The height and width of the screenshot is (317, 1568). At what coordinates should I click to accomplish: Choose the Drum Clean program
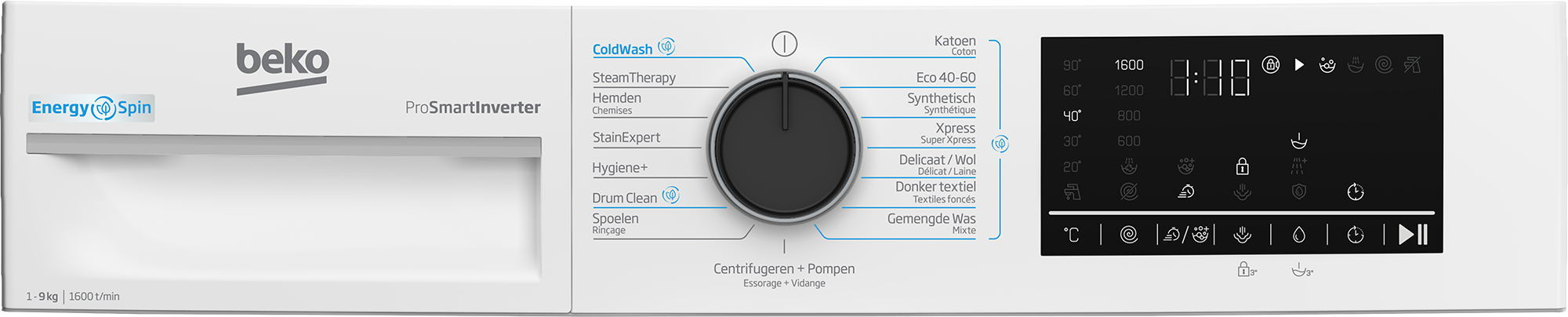click(625, 198)
